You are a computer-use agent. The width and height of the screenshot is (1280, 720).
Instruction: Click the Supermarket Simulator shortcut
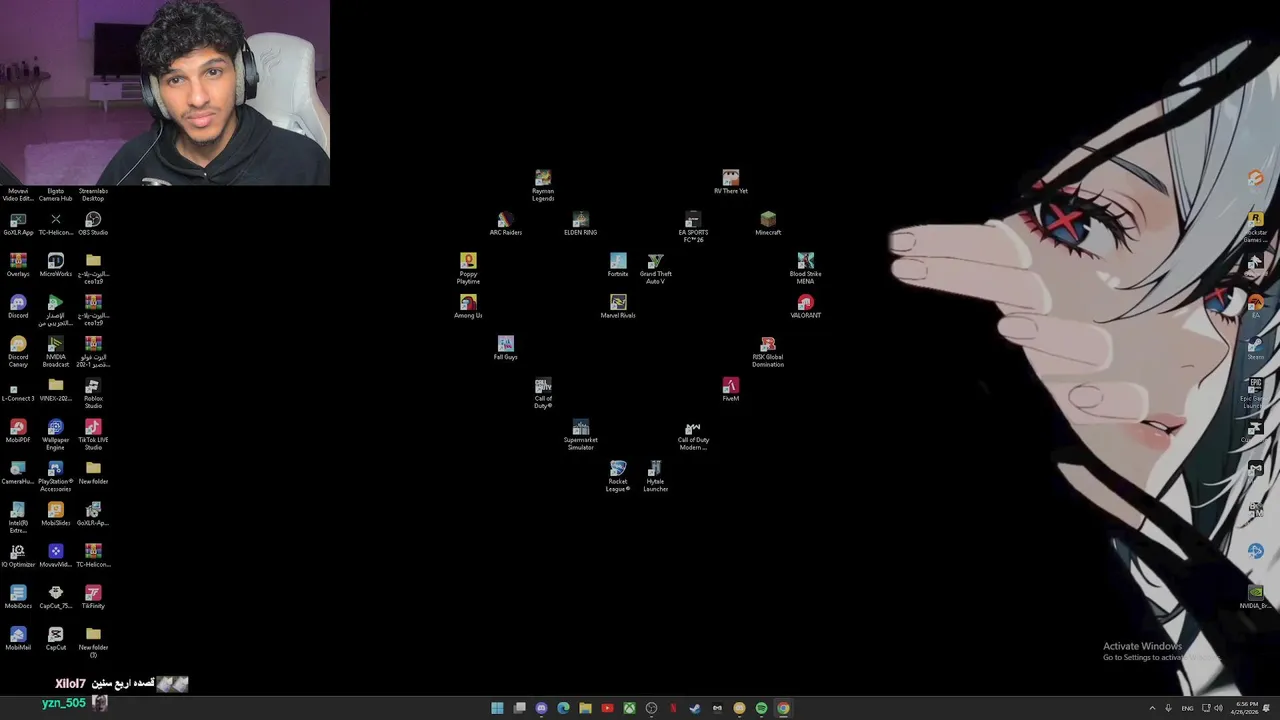coord(581,435)
